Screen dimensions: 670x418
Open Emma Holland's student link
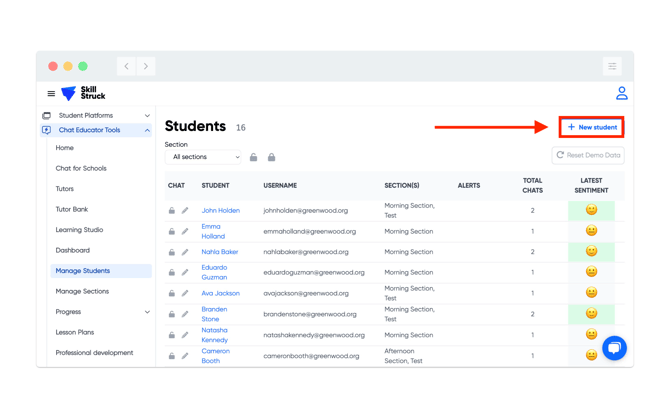[x=212, y=231]
